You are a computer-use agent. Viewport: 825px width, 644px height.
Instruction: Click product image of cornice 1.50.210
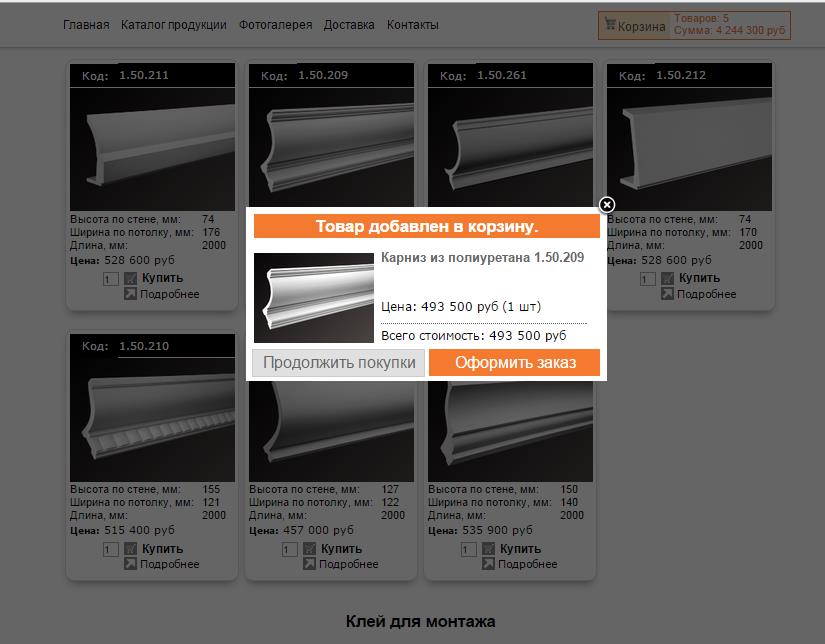[153, 419]
